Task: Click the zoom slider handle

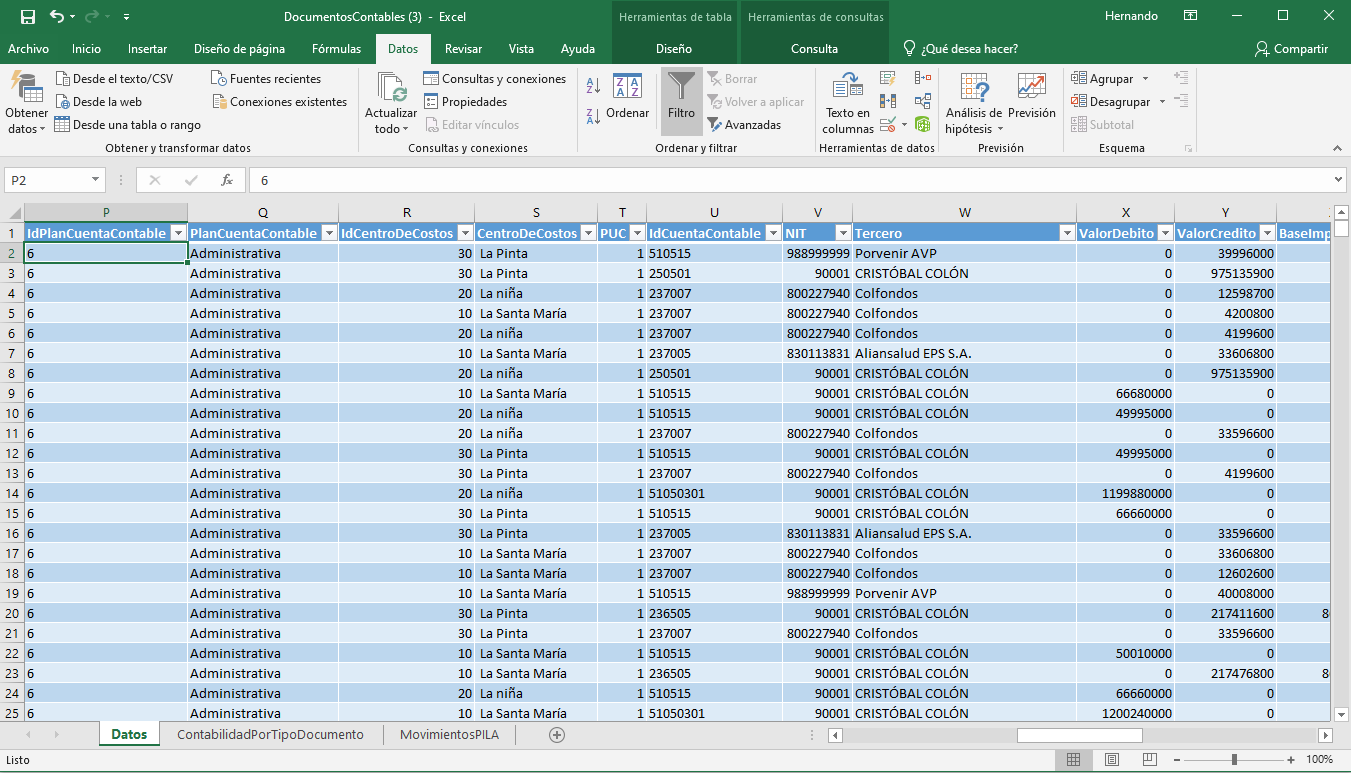Action: click(x=1234, y=760)
